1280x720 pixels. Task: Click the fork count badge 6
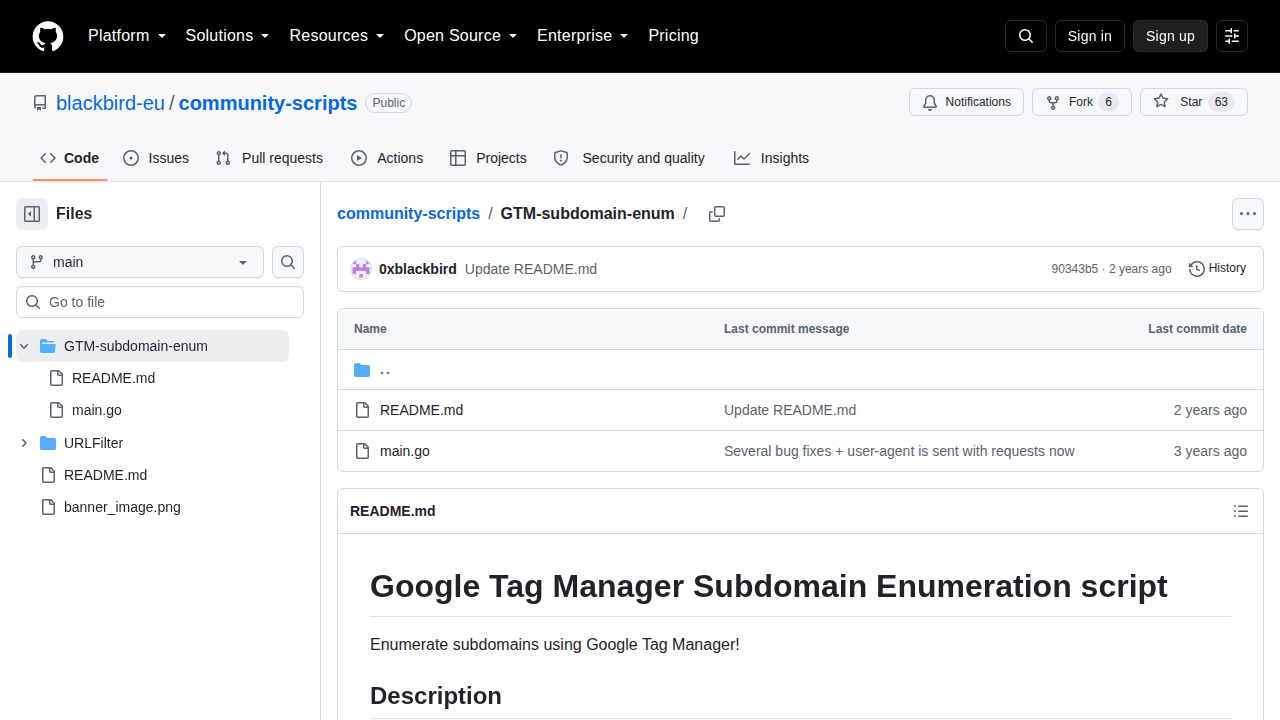tap(1108, 102)
